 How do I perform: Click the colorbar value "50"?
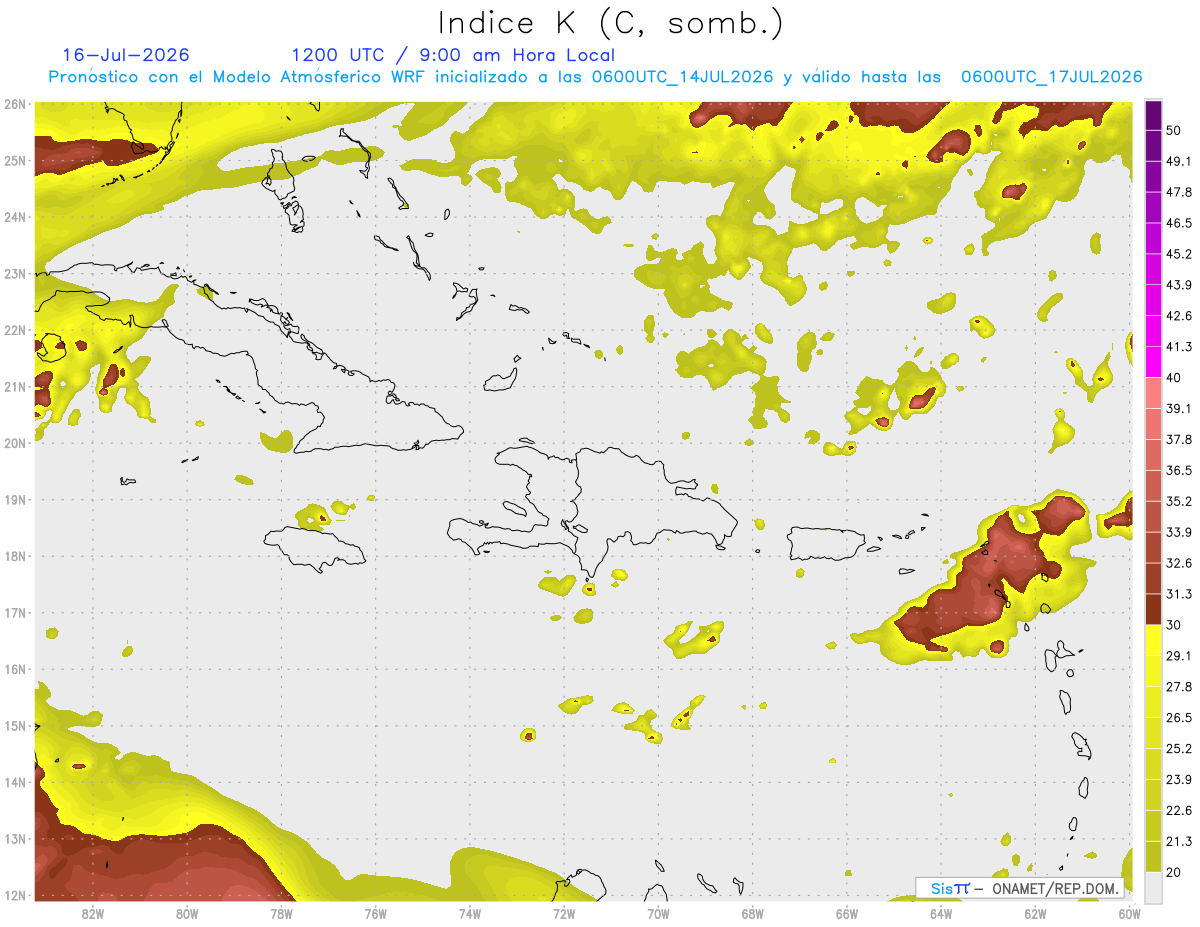tap(1174, 130)
